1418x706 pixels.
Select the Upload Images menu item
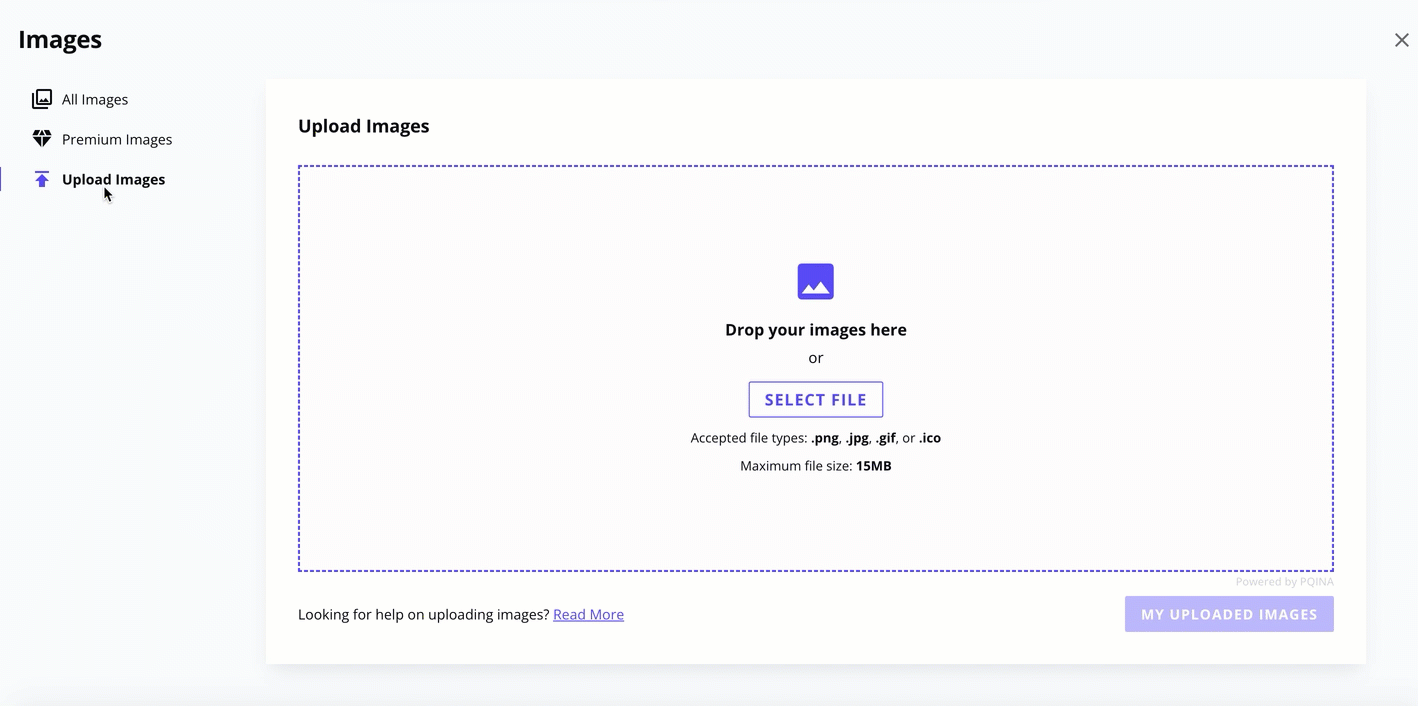(113, 179)
